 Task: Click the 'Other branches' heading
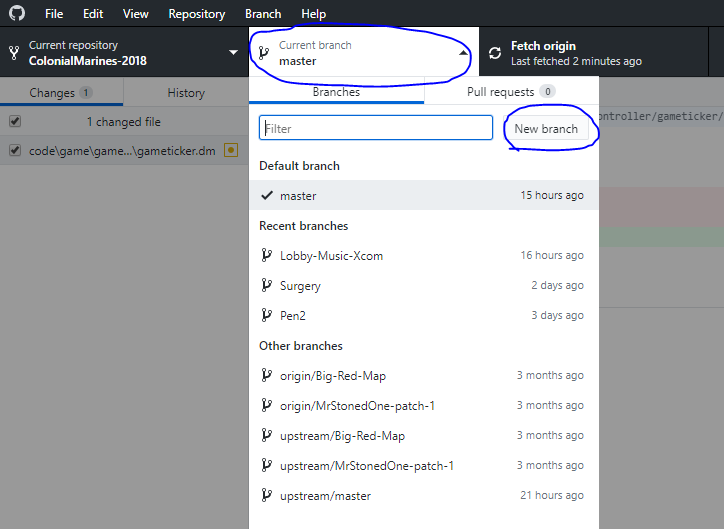pyautogui.click(x=301, y=346)
